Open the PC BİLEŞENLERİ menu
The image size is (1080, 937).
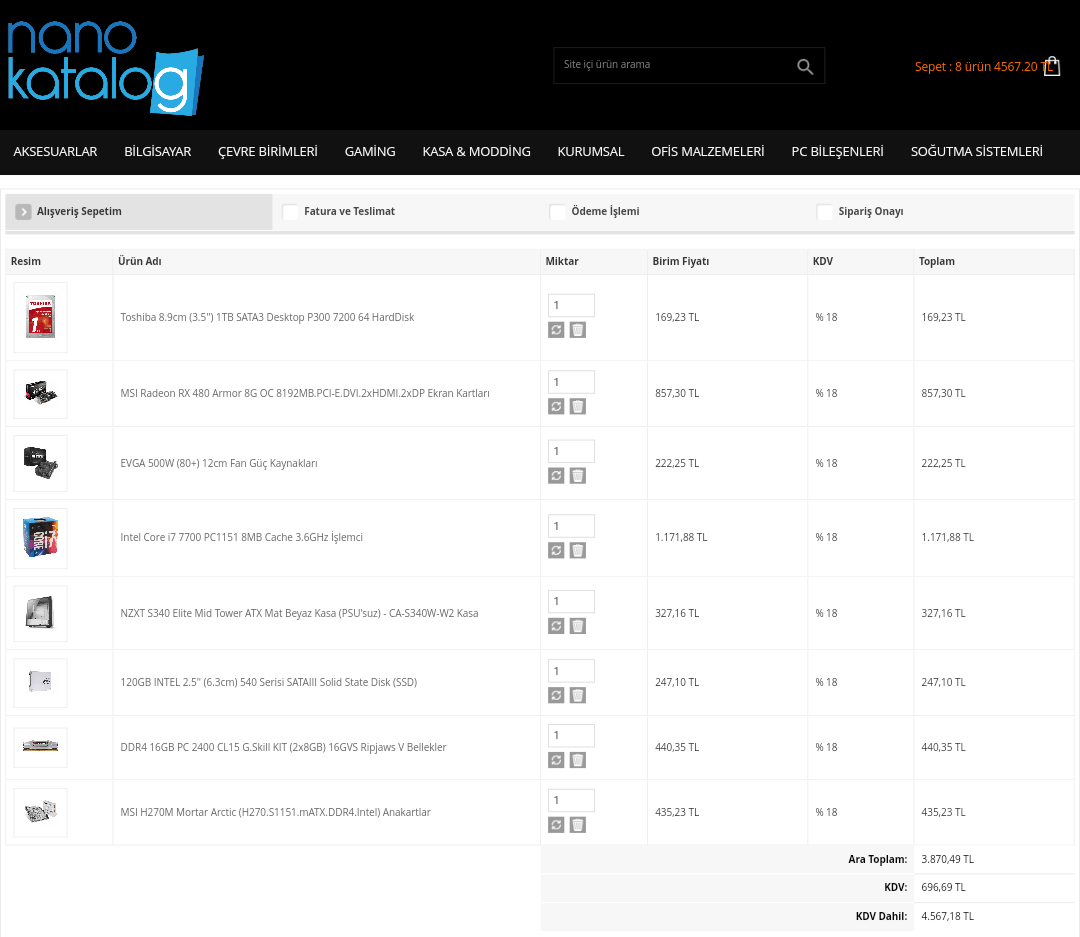[x=838, y=152]
